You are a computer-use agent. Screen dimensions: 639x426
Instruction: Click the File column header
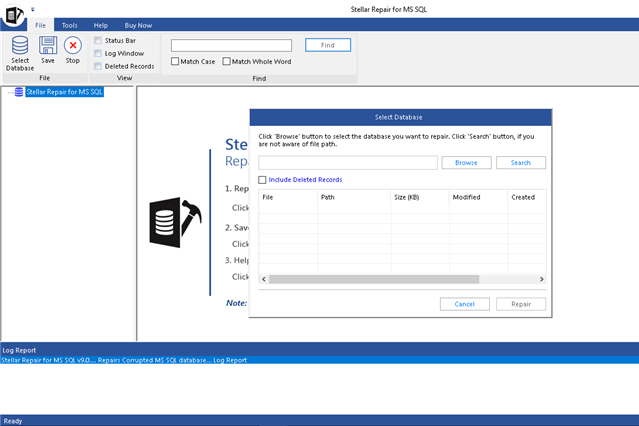[x=288, y=197]
